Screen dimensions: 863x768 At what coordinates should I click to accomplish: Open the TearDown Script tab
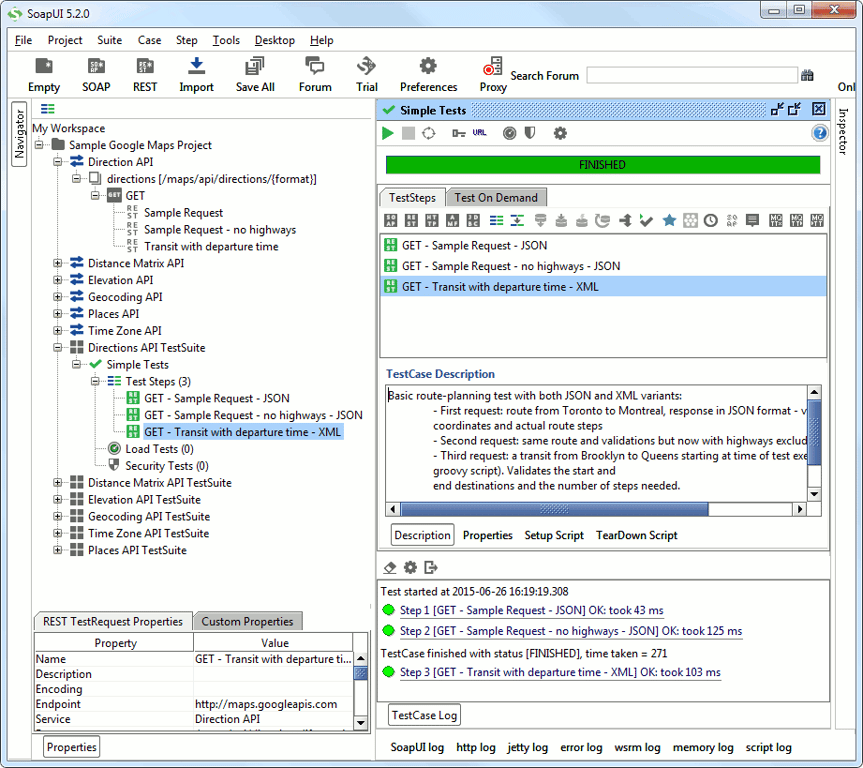636,535
